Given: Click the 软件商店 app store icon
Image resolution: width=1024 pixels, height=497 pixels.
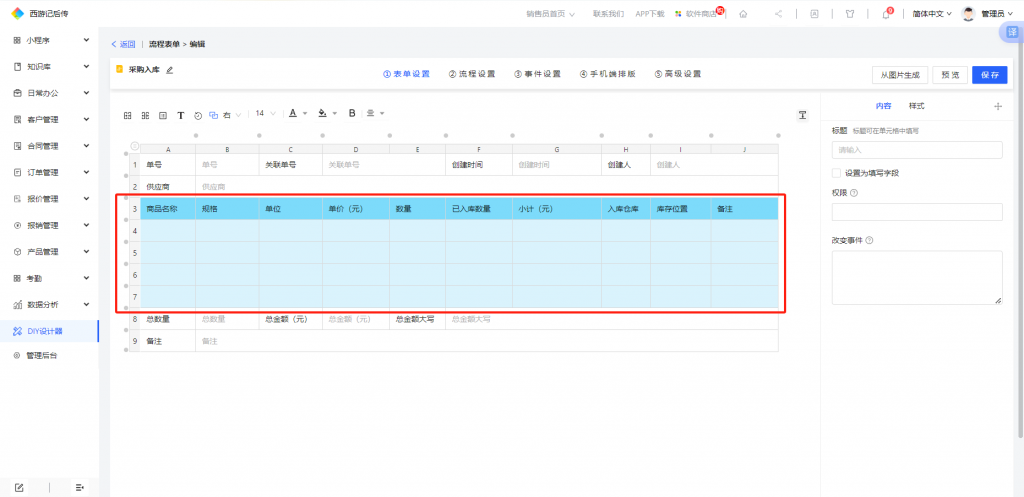Looking at the screenshot, I should [679, 14].
